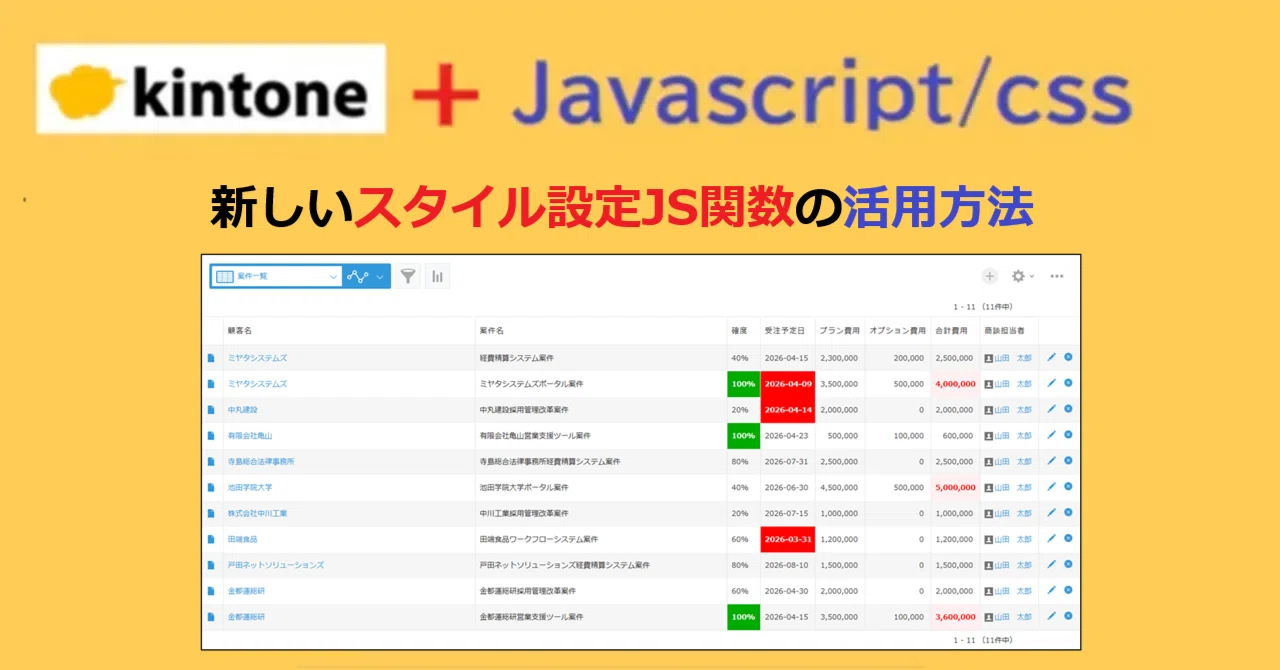The image size is (1280, 670).
Task: Open the filter funnel icon
Action: [x=408, y=276]
